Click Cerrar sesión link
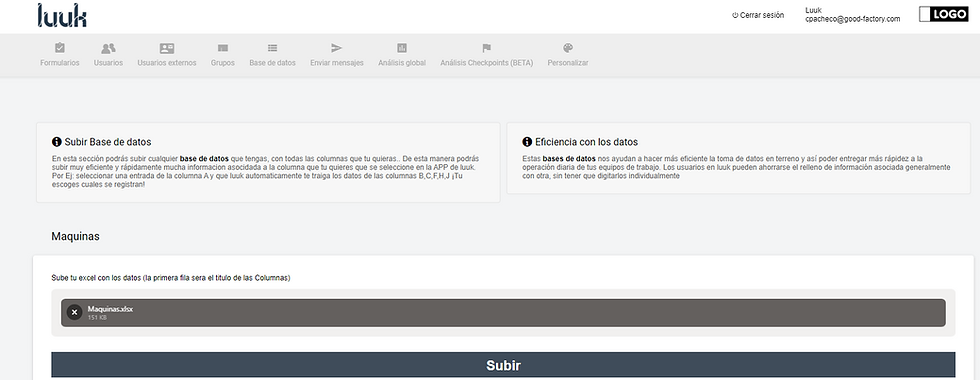Viewport: 980px width, 380px height. tap(758, 16)
